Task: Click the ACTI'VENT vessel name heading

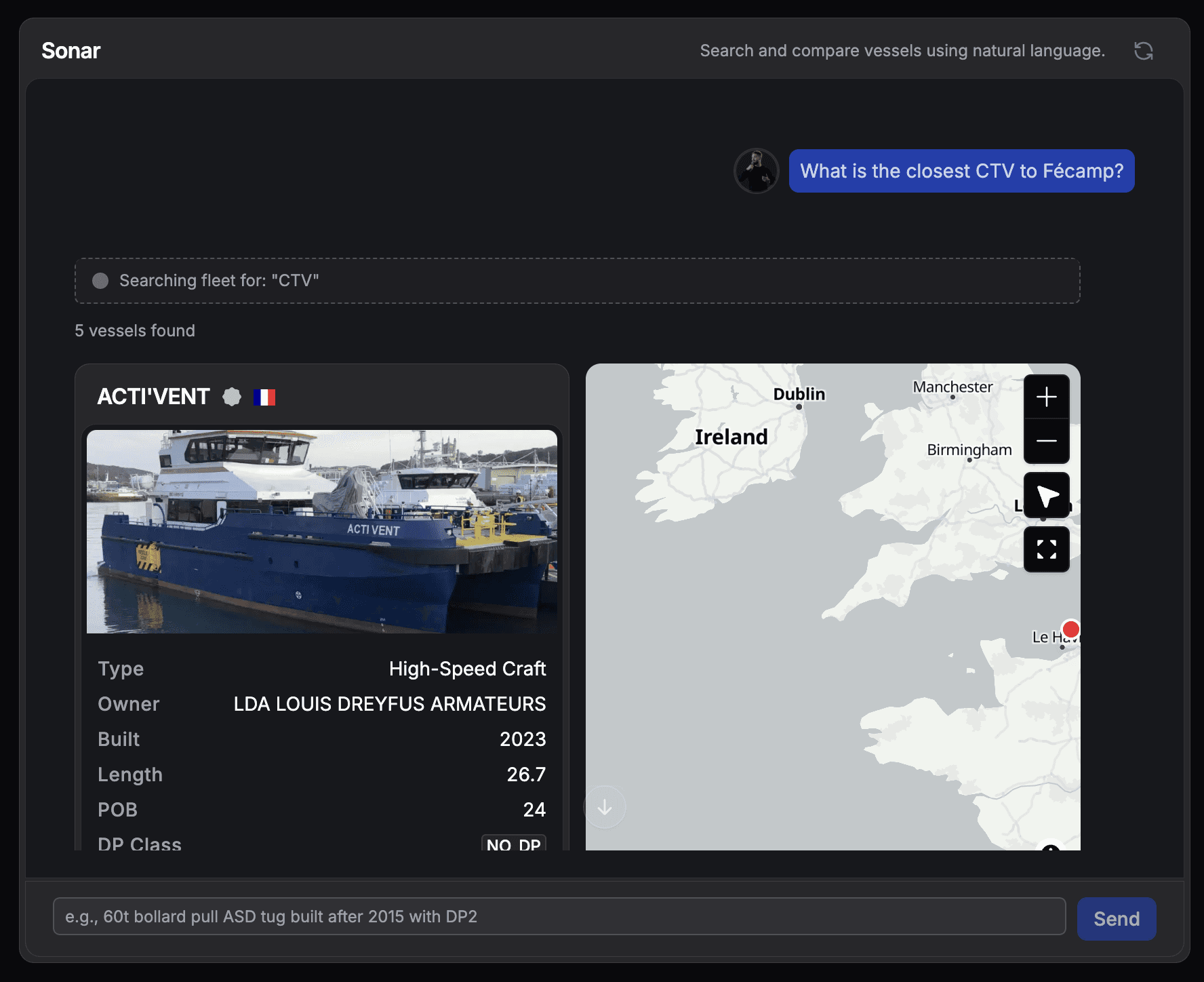Action: coord(154,397)
